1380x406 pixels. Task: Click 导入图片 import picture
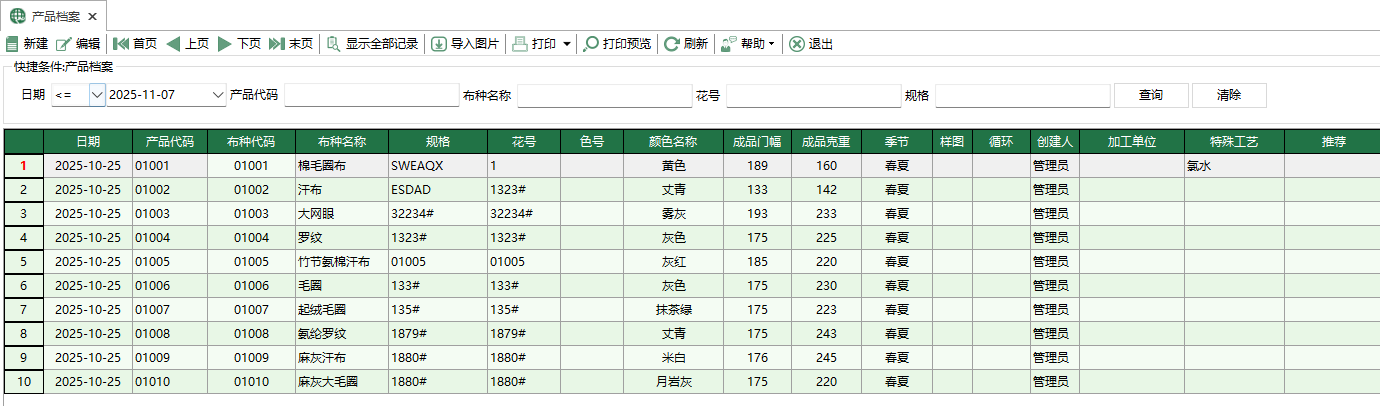(x=465, y=44)
